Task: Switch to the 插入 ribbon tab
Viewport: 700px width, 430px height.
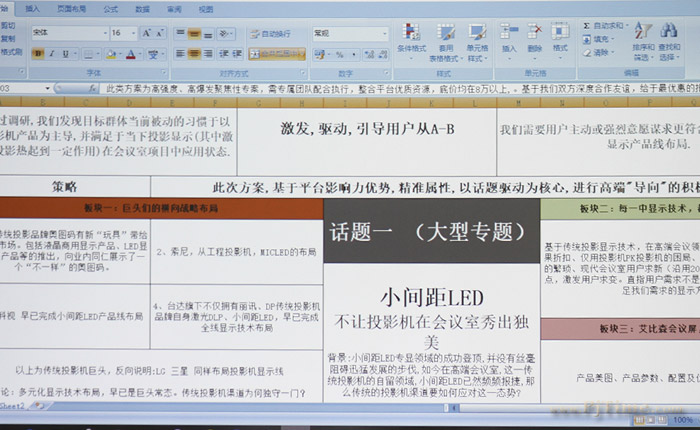Action: click(33, 8)
